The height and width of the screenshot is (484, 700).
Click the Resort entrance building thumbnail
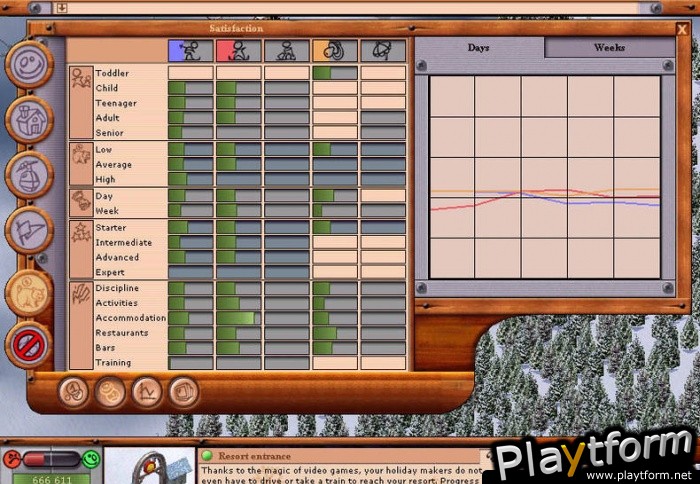[x=149, y=466]
